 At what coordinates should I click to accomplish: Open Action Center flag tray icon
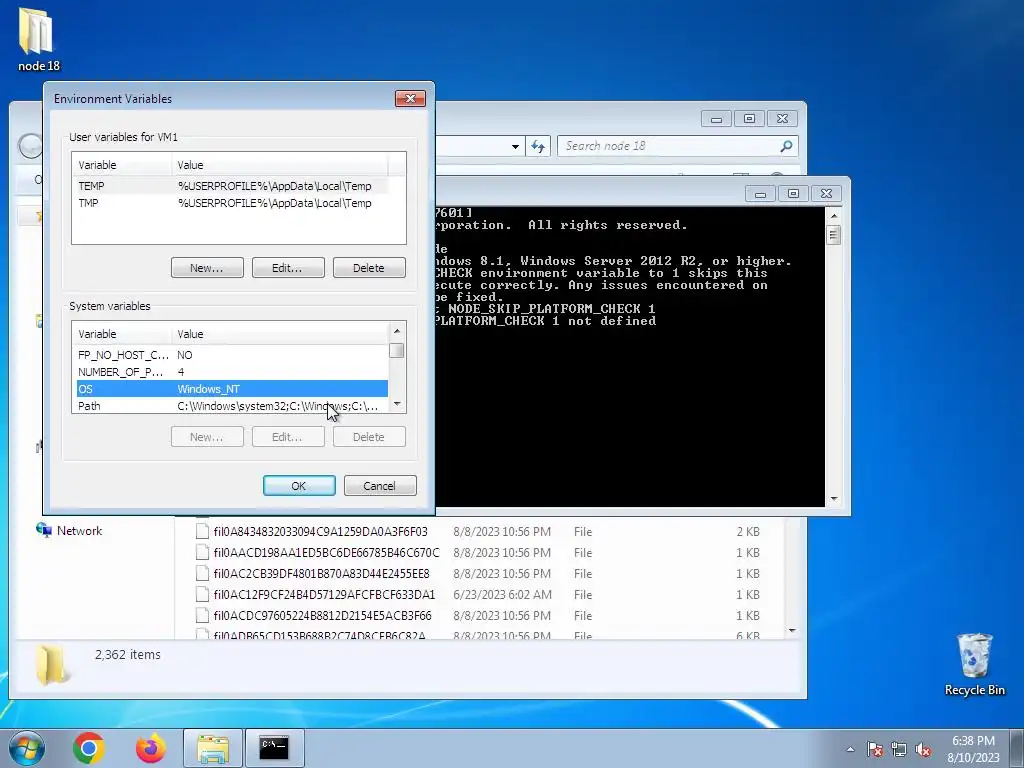point(875,749)
